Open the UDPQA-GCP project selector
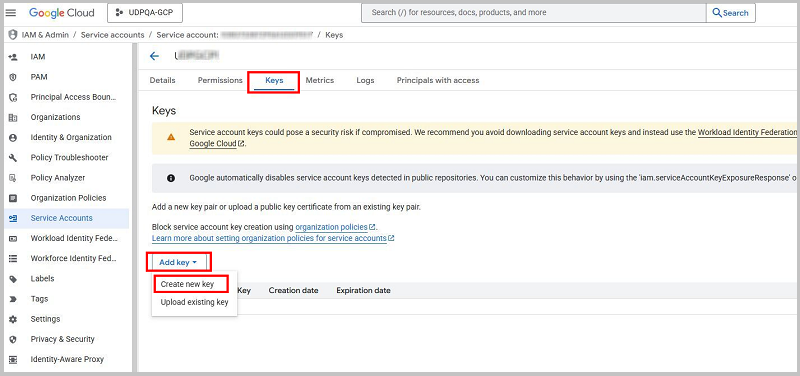 (145, 13)
